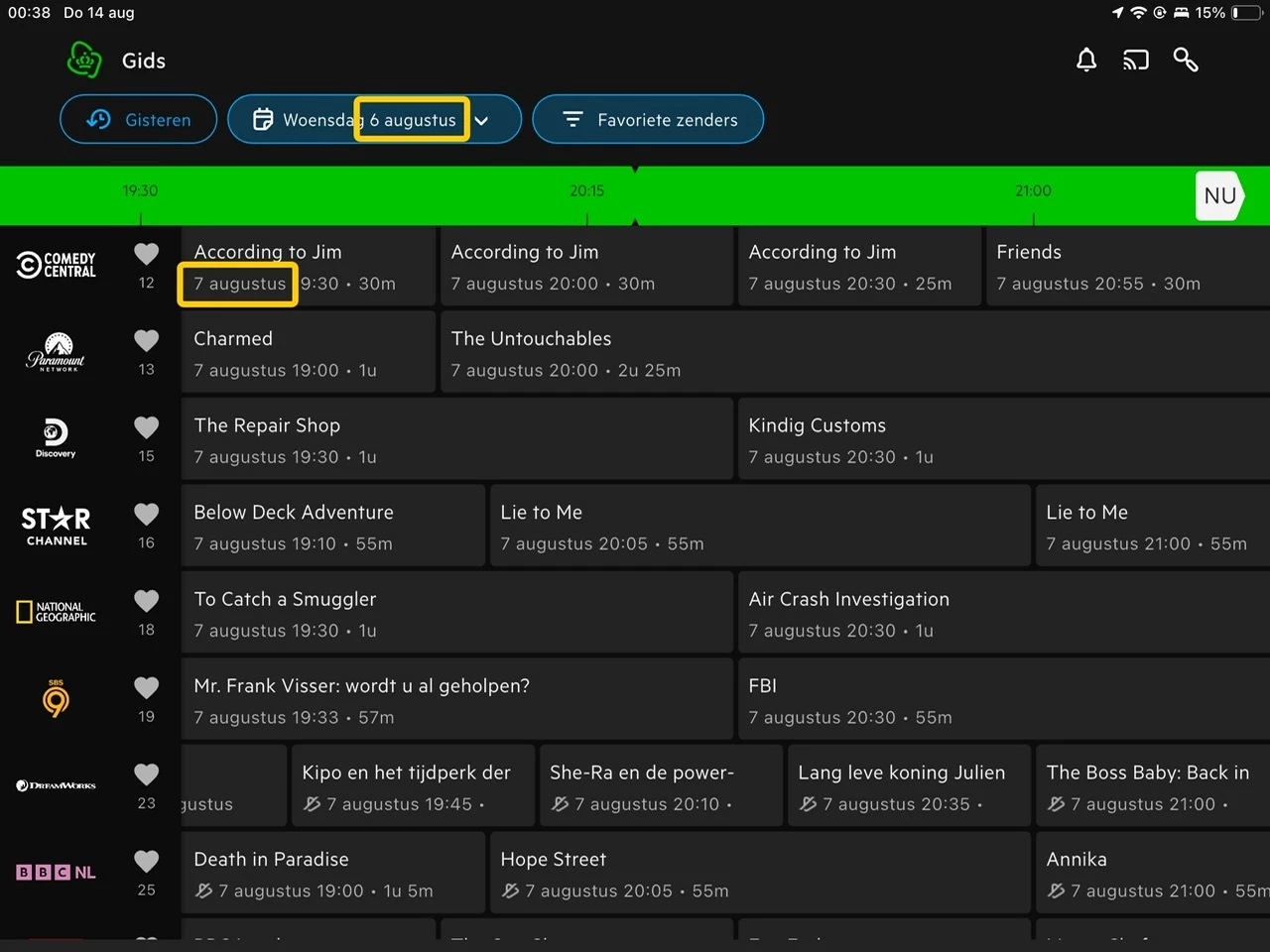Open the BBC NL channel logo

click(x=57, y=873)
